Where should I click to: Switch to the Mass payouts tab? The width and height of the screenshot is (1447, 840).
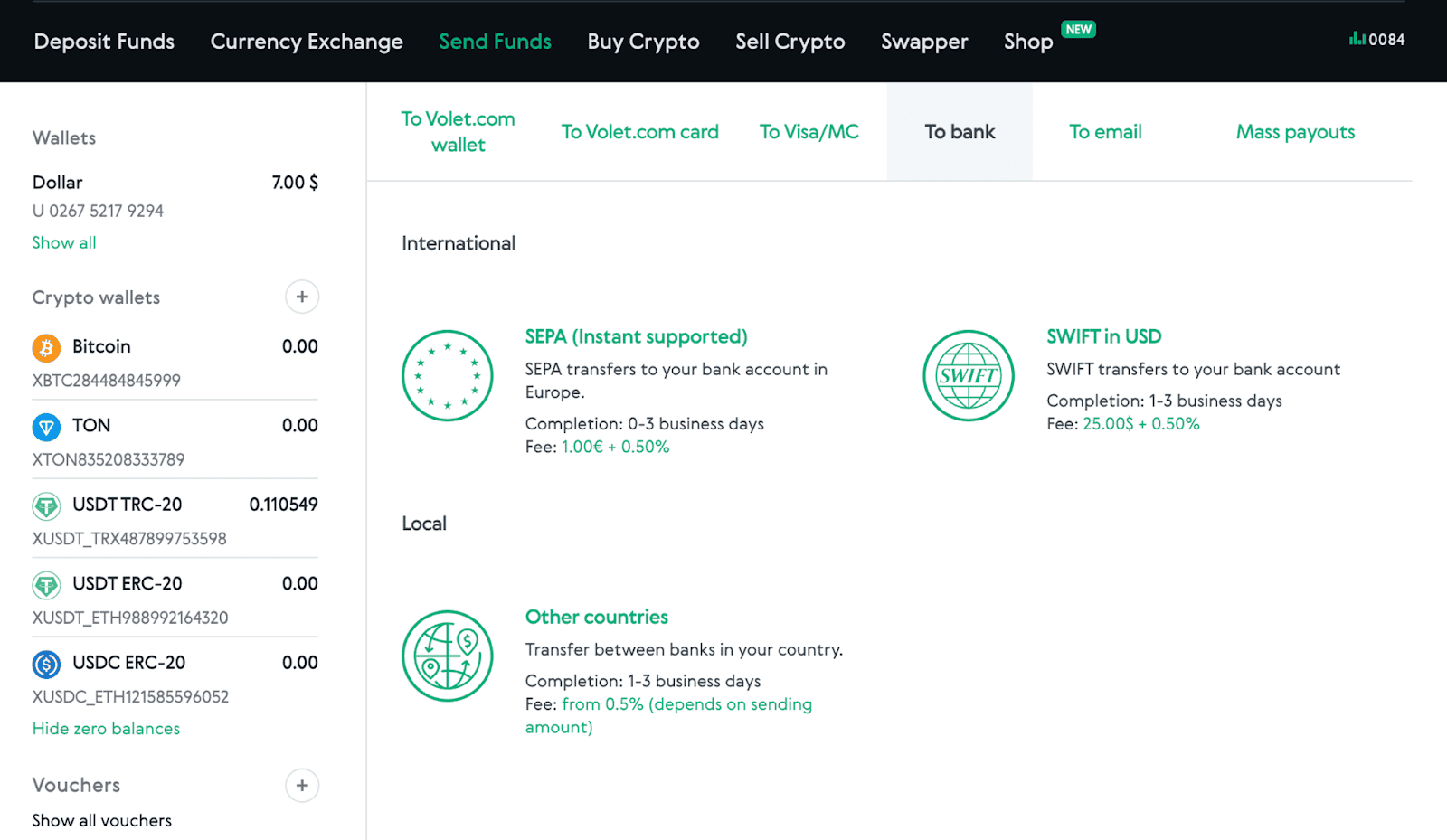click(x=1295, y=132)
